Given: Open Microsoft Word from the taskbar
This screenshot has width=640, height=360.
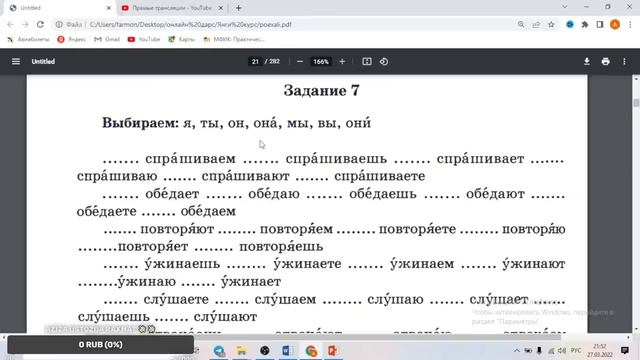Looking at the screenshot, I should tap(287, 351).
